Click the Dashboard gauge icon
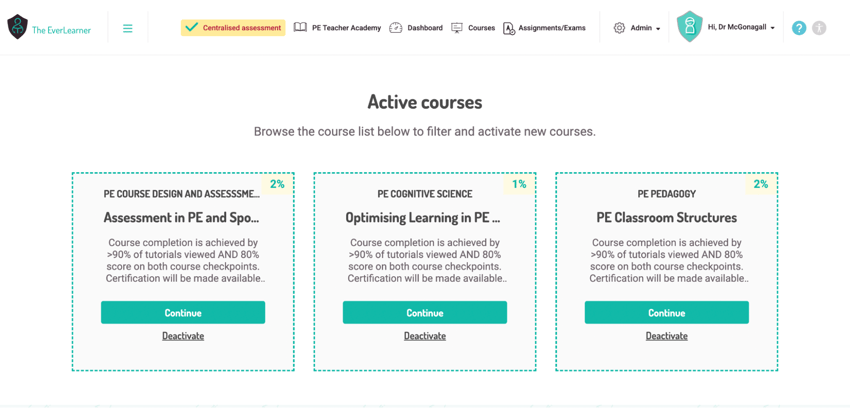 pyautogui.click(x=396, y=28)
